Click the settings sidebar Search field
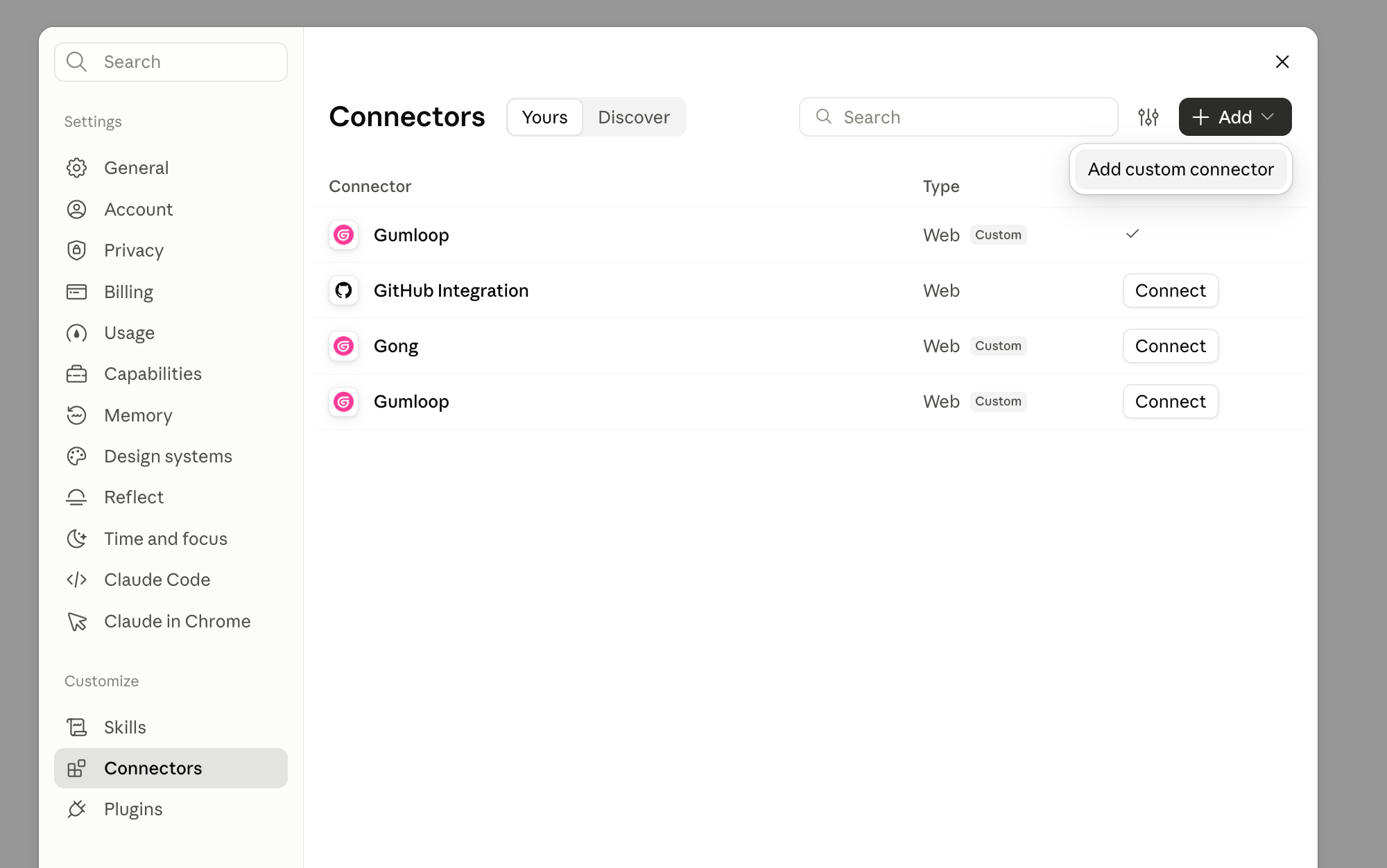 [x=171, y=62]
